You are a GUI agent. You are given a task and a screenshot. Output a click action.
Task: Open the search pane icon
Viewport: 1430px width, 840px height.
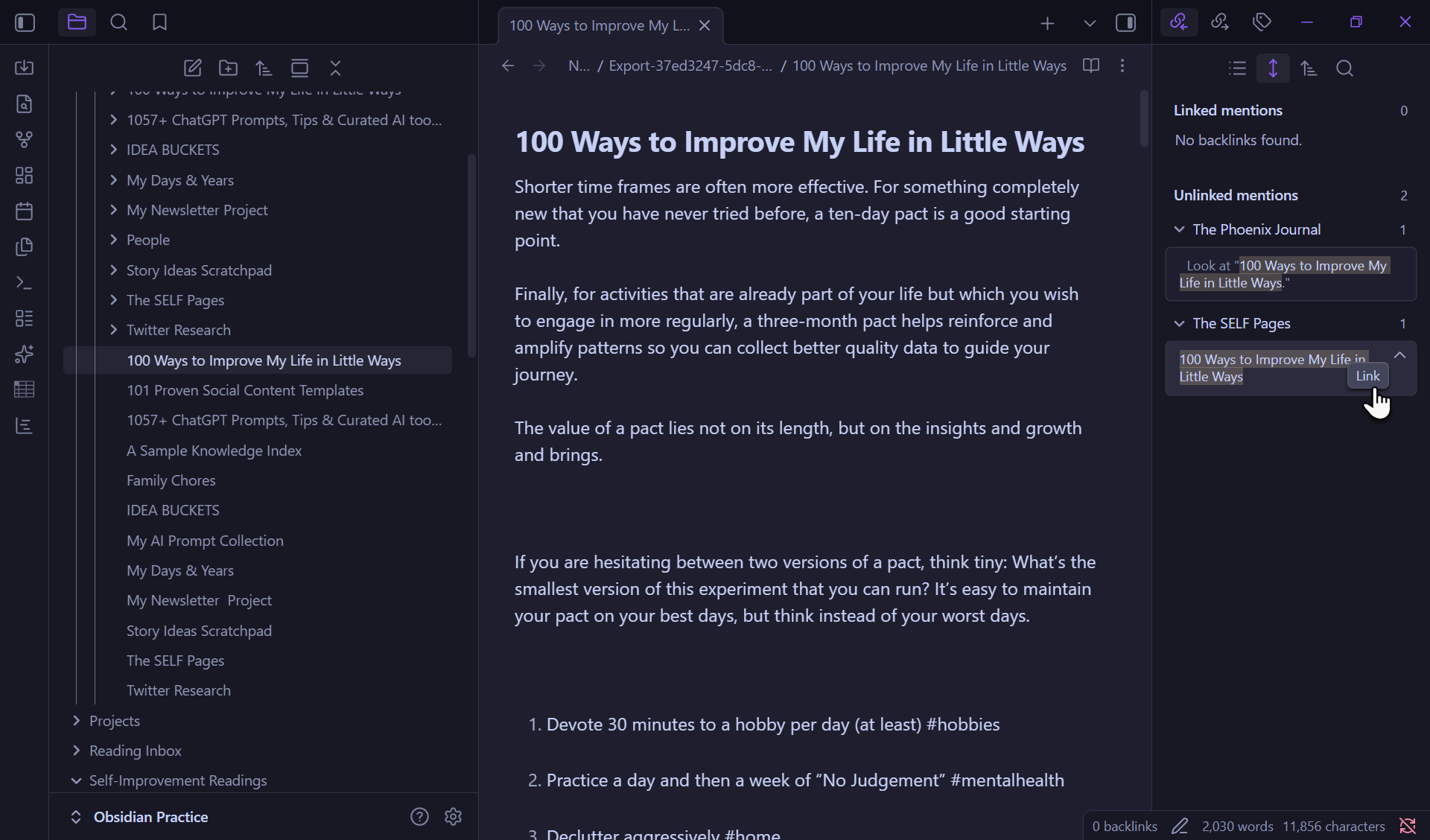coord(118,22)
